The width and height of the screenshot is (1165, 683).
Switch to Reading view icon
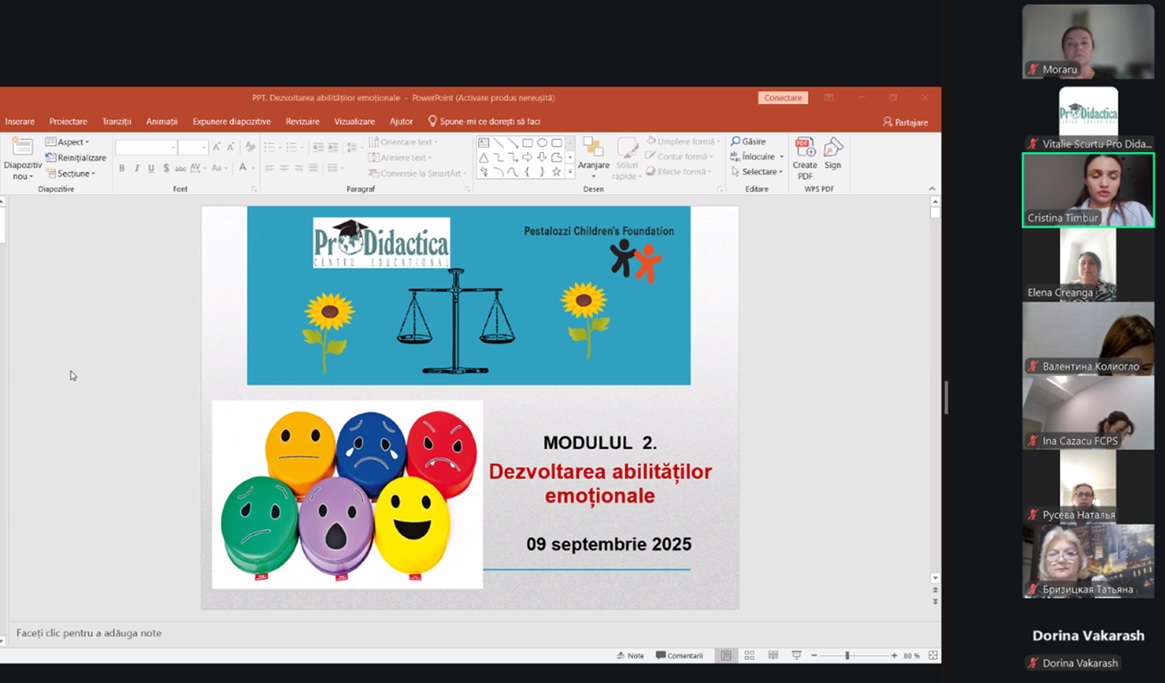(x=772, y=656)
